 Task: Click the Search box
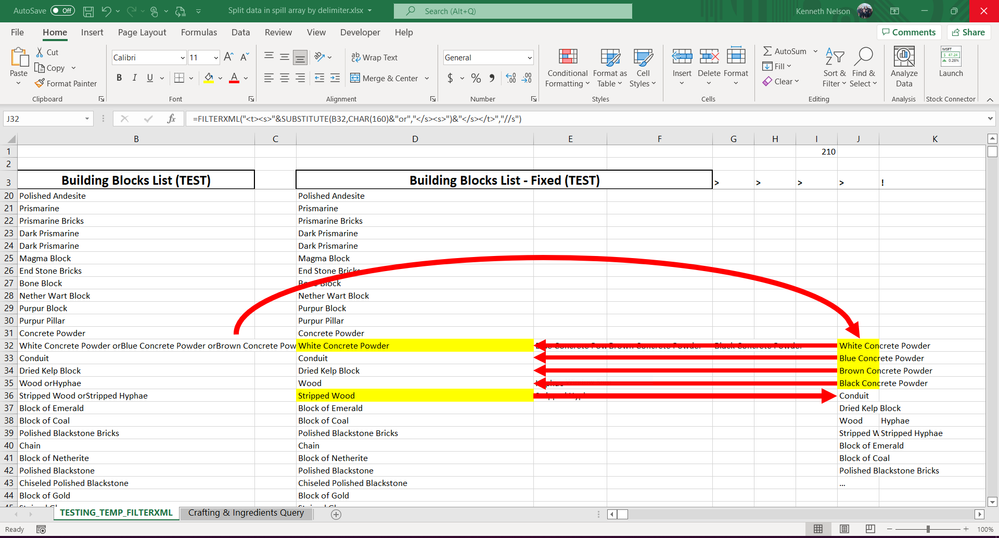click(x=513, y=11)
